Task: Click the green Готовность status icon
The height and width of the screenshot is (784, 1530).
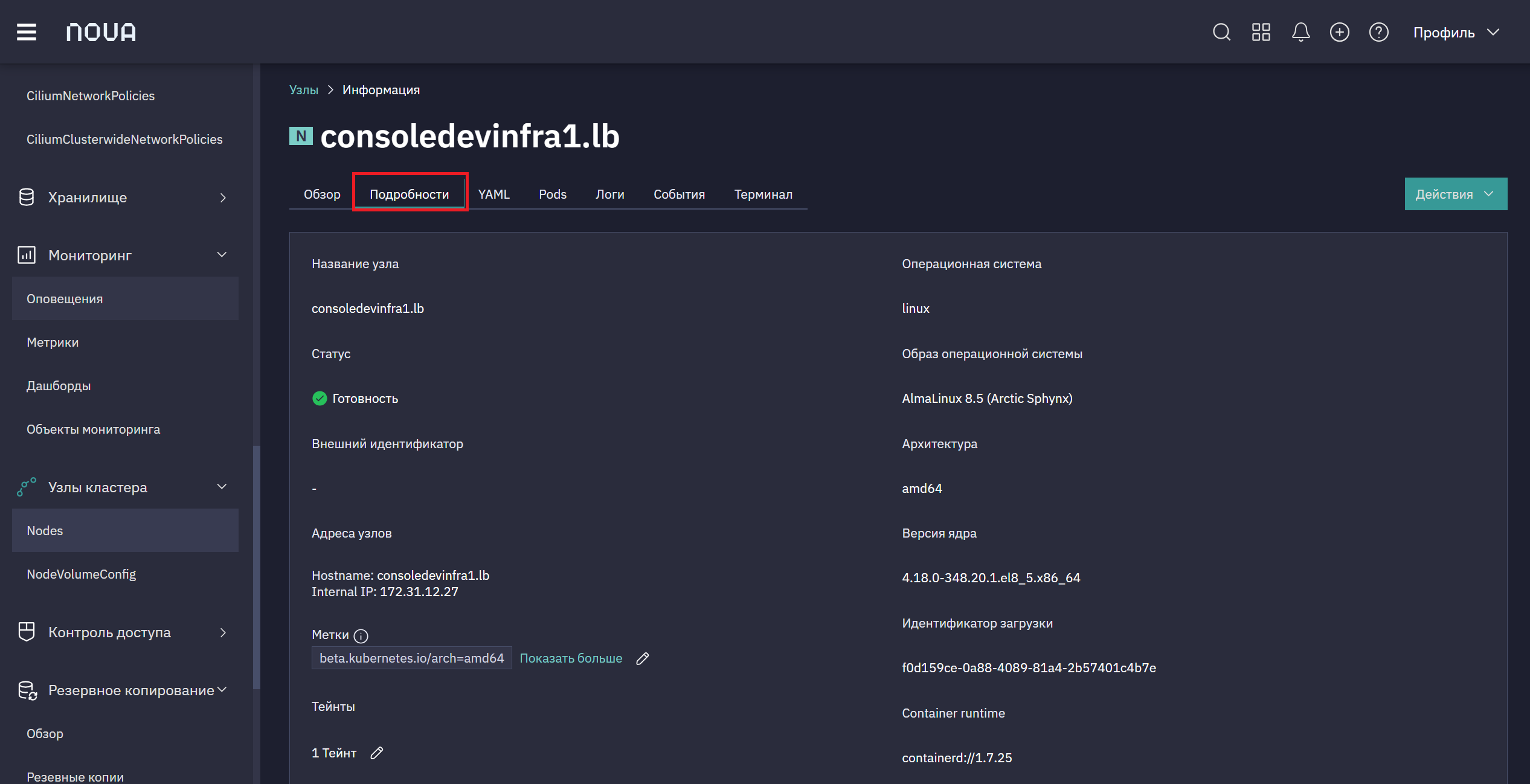Action: 320,398
